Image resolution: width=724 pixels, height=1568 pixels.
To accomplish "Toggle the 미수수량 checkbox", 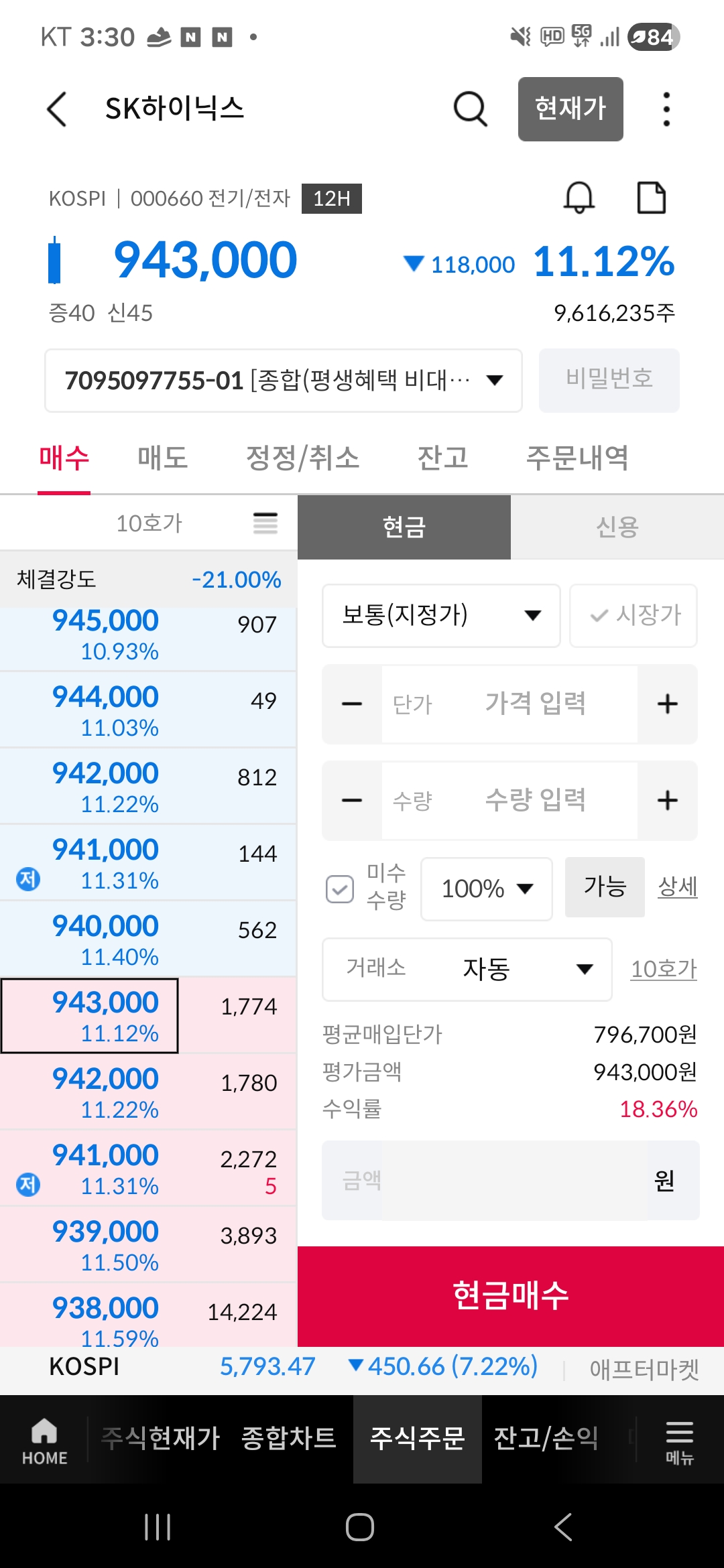I will 340,889.
